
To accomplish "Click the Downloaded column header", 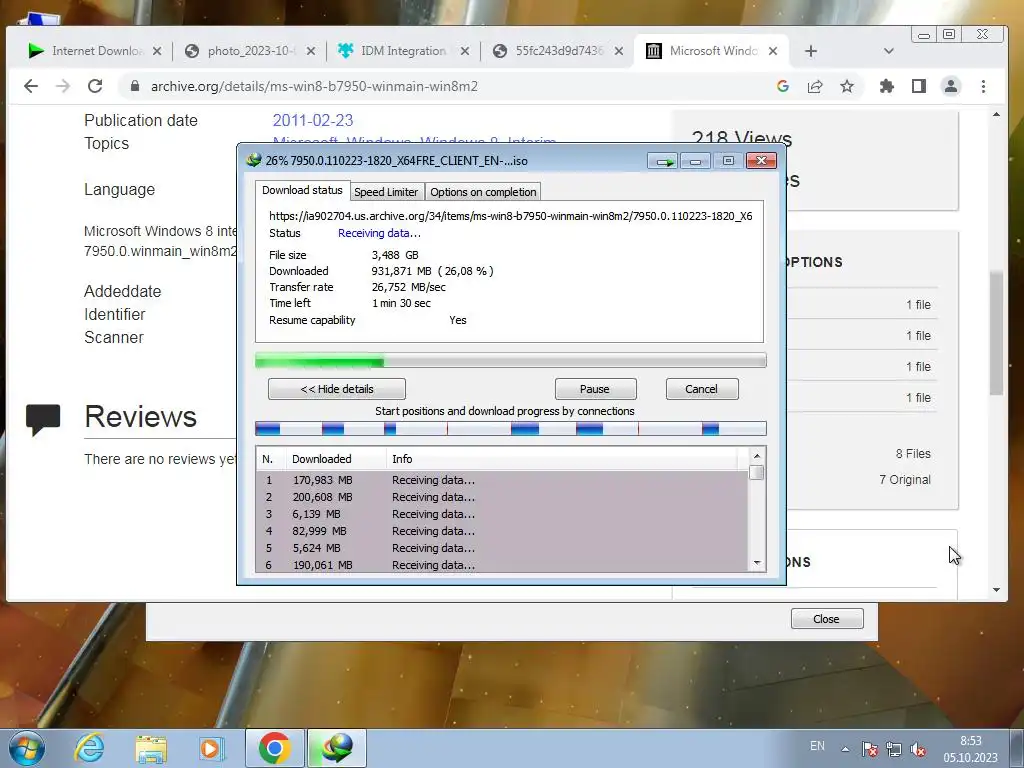I will pyautogui.click(x=336, y=459).
